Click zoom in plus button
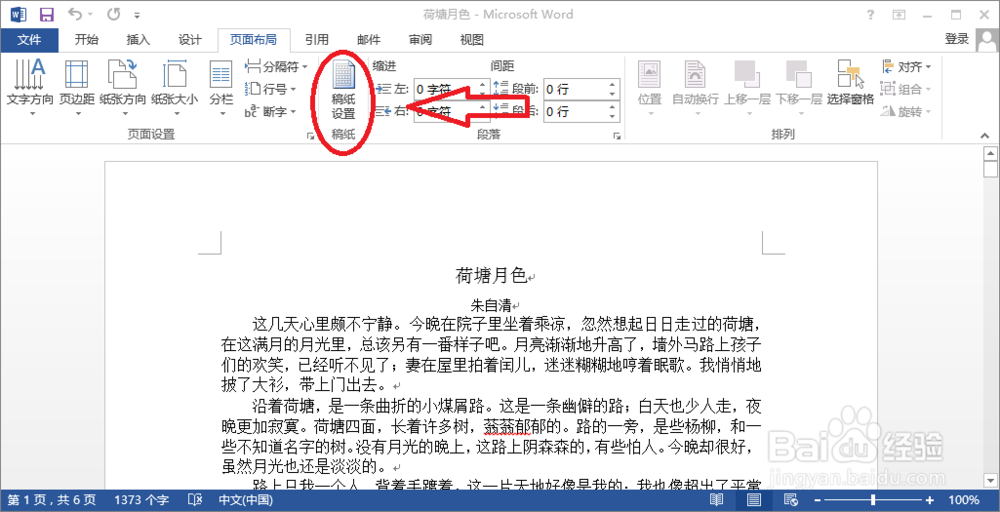Image resolution: width=1000 pixels, height=512 pixels. pos(930,500)
